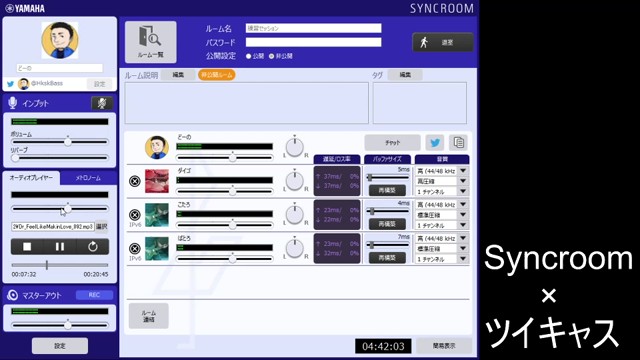Remove user ダイゴ with the X icon
The width and height of the screenshot is (640, 360).
coord(135,181)
